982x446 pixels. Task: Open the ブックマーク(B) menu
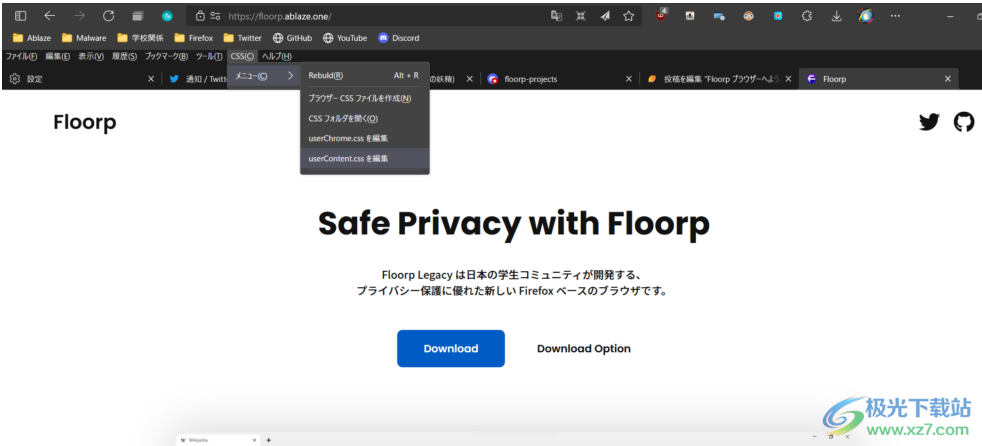pos(166,56)
